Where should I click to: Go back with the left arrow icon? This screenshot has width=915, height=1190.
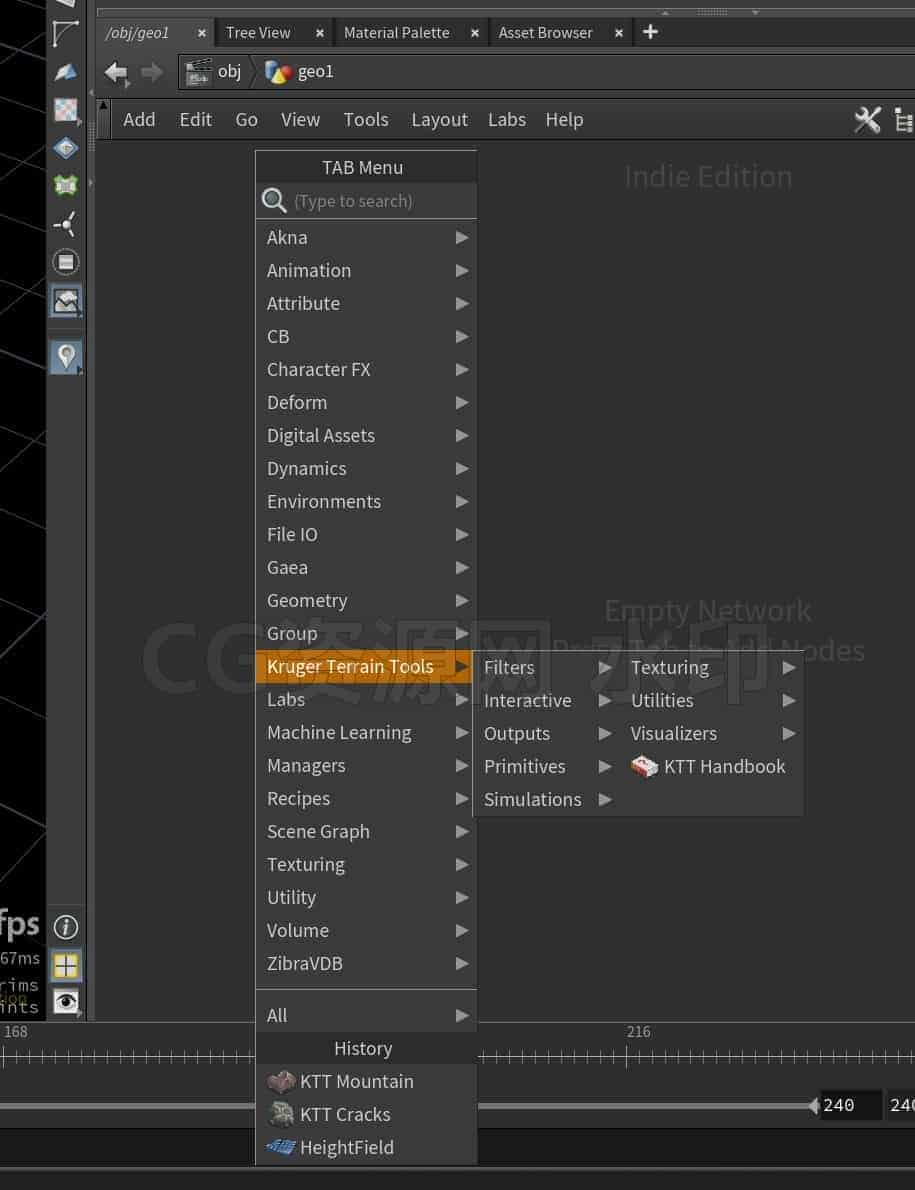point(116,73)
